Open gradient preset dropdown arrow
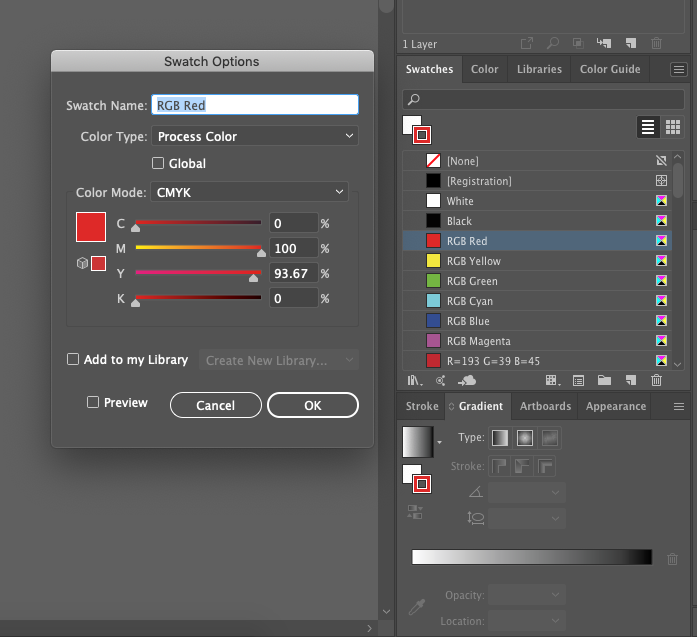Image resolution: width=697 pixels, height=637 pixels. 439,442
